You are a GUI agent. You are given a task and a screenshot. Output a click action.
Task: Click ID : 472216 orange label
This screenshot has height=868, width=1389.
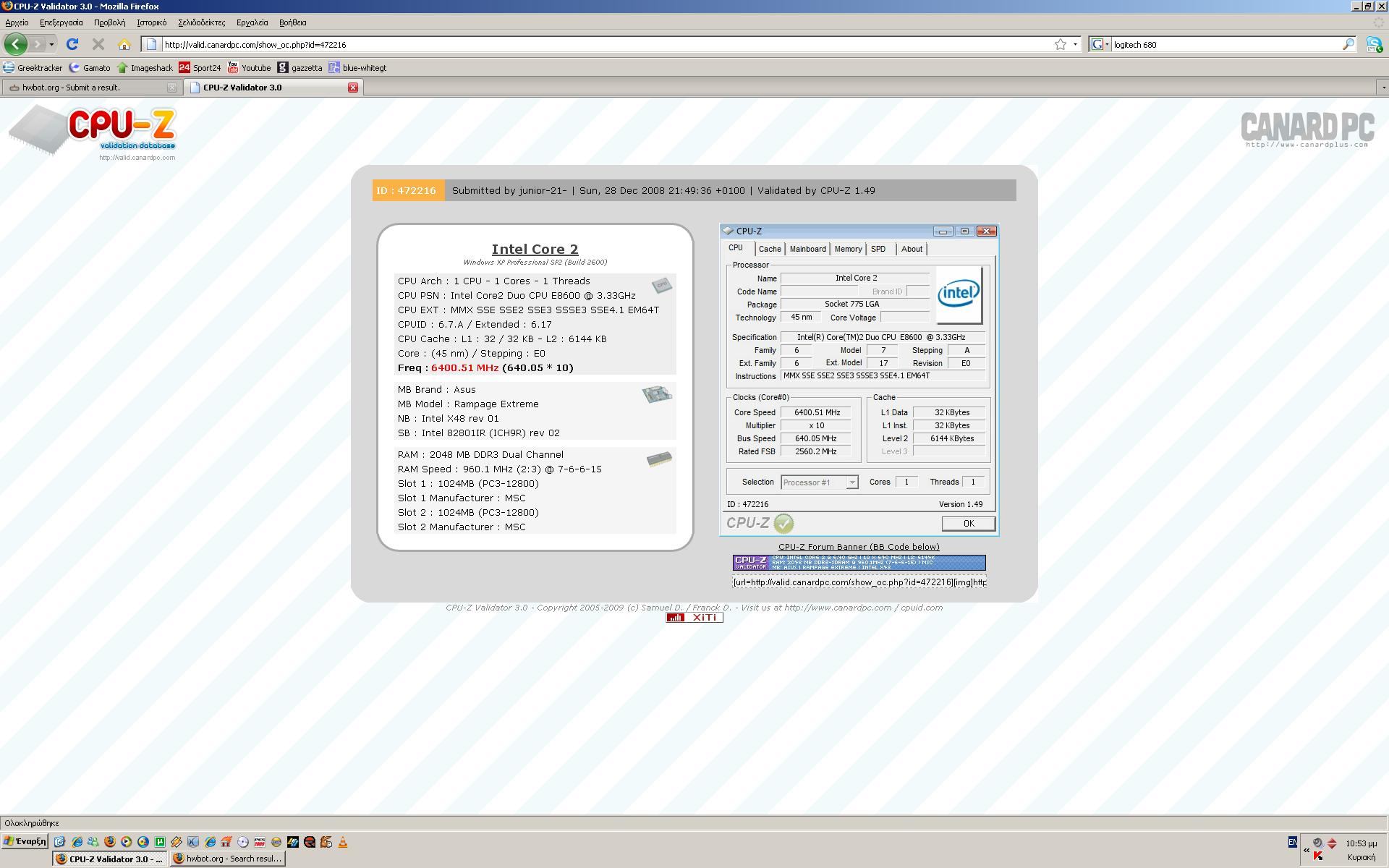(408, 190)
